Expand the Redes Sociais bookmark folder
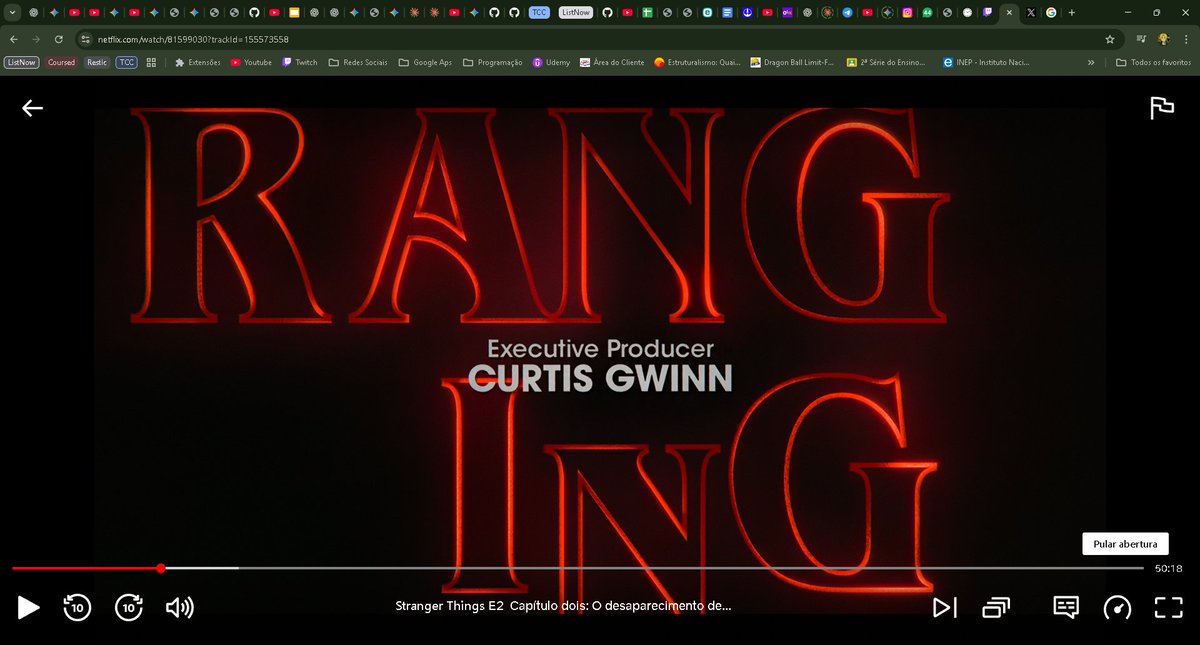The height and width of the screenshot is (645, 1200). pos(358,62)
